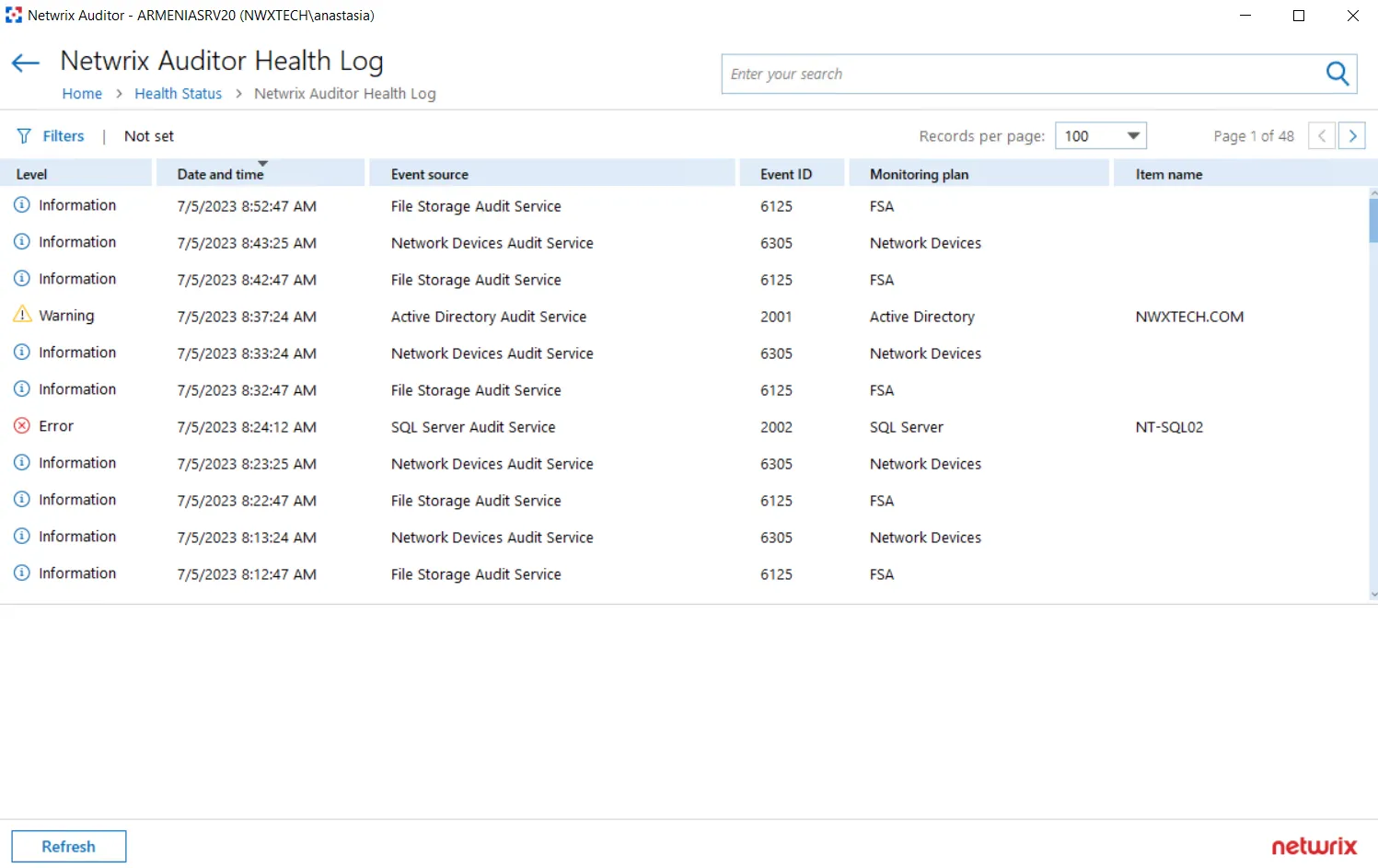Click the Netwrix Auditor app icon in title bar
The height and width of the screenshot is (868, 1378).
click(x=14, y=15)
